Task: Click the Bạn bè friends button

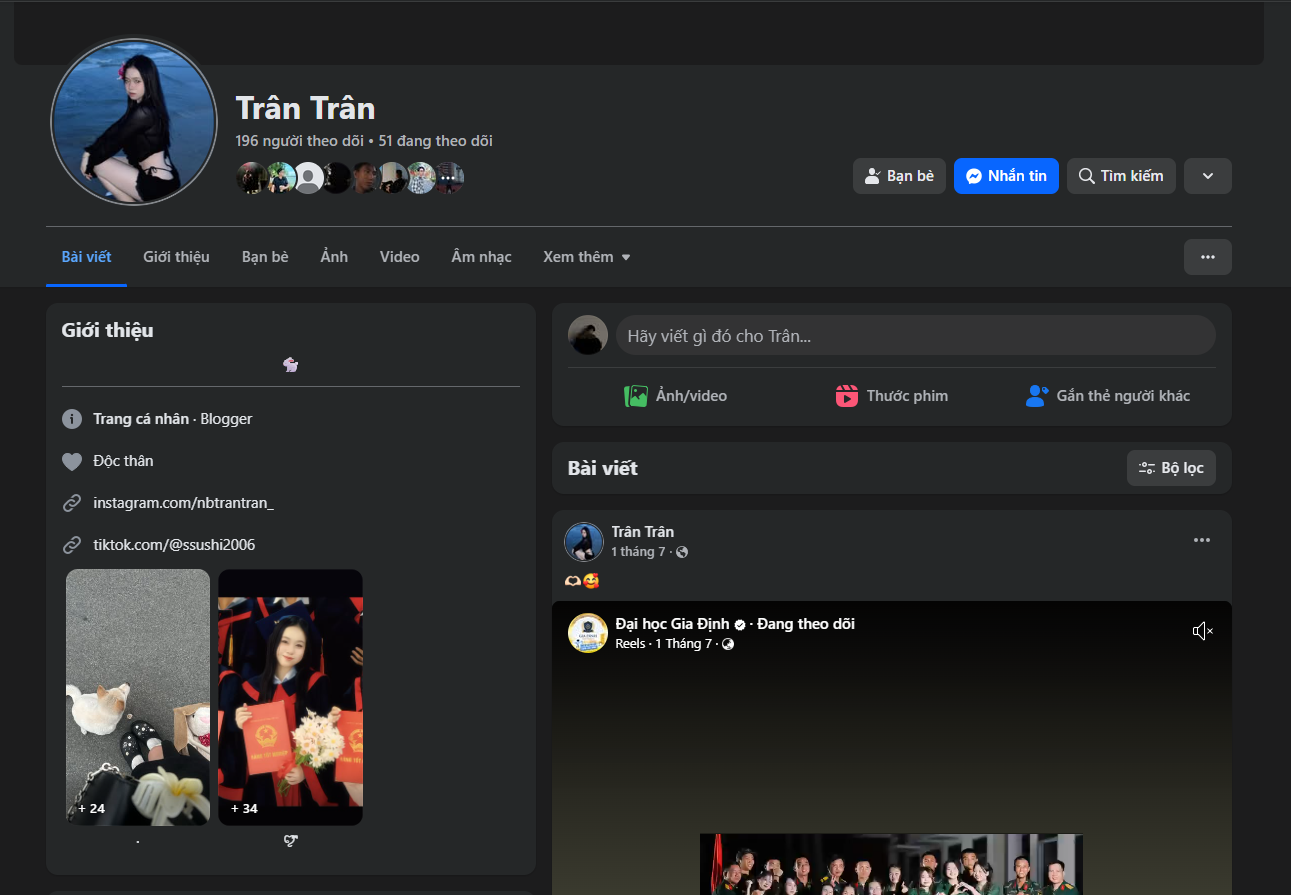Action: click(899, 176)
